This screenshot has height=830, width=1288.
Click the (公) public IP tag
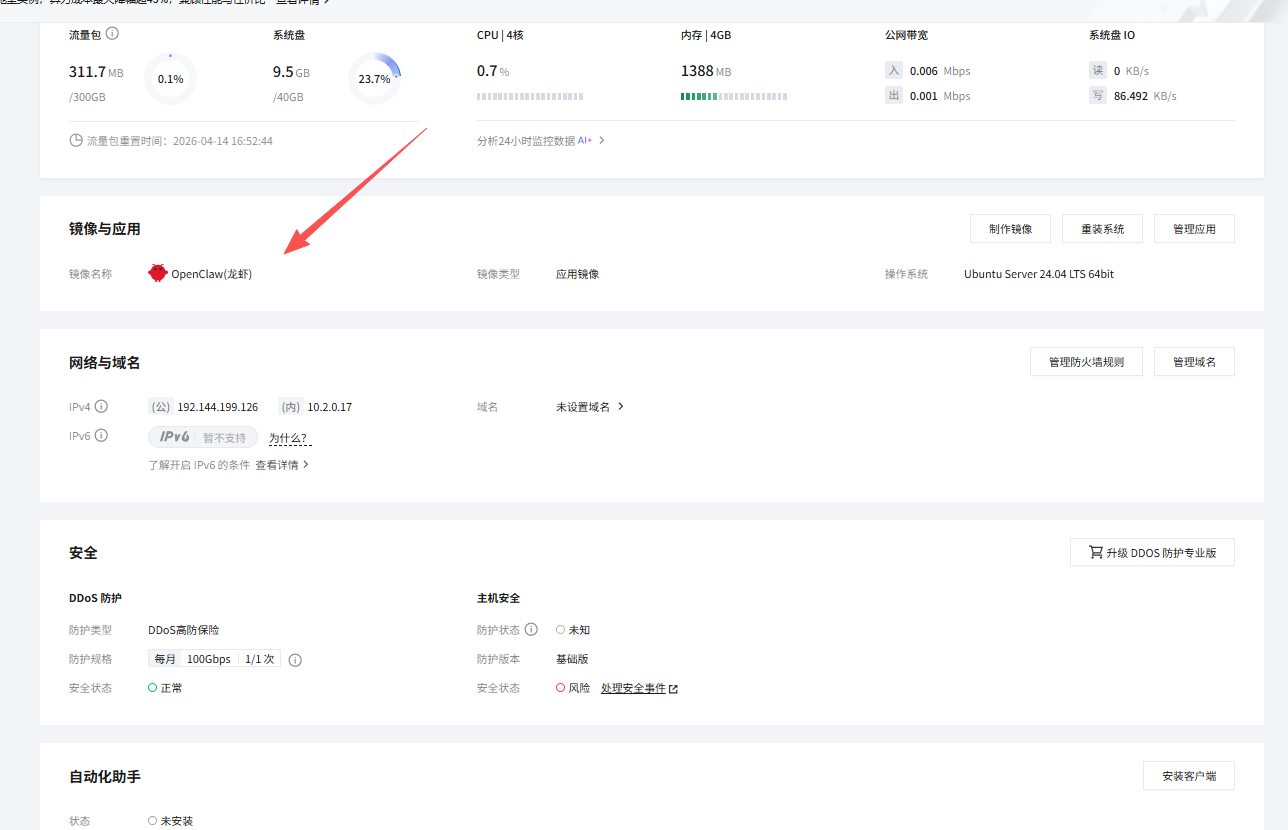point(161,407)
